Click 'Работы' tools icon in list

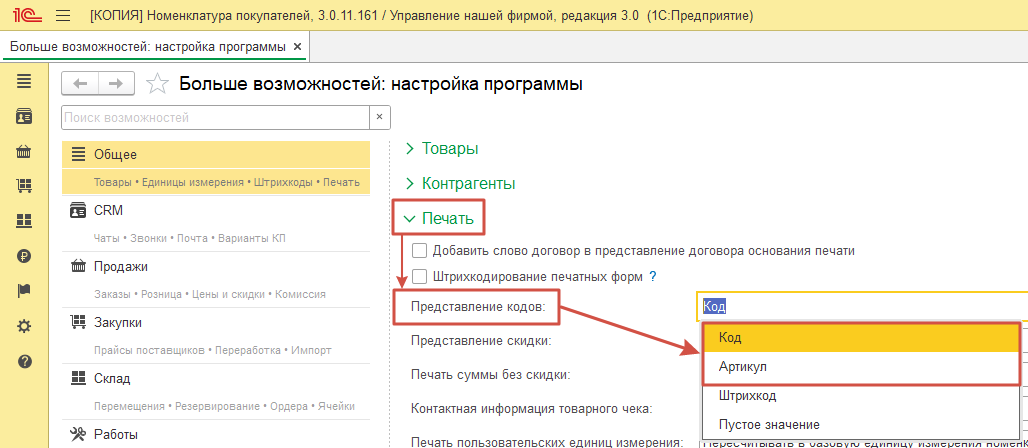coord(78,434)
